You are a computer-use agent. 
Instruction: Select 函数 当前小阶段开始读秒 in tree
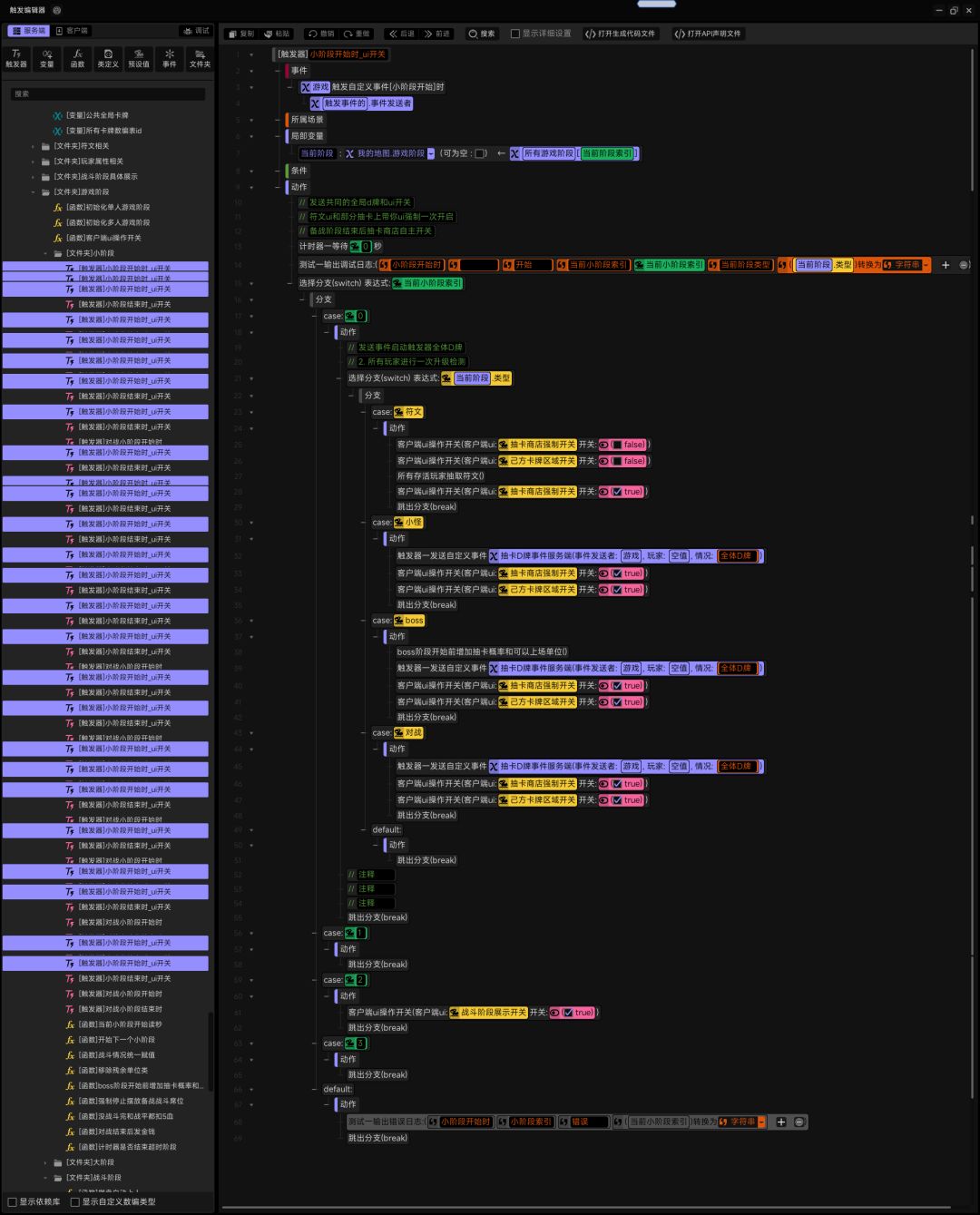coord(120,1024)
